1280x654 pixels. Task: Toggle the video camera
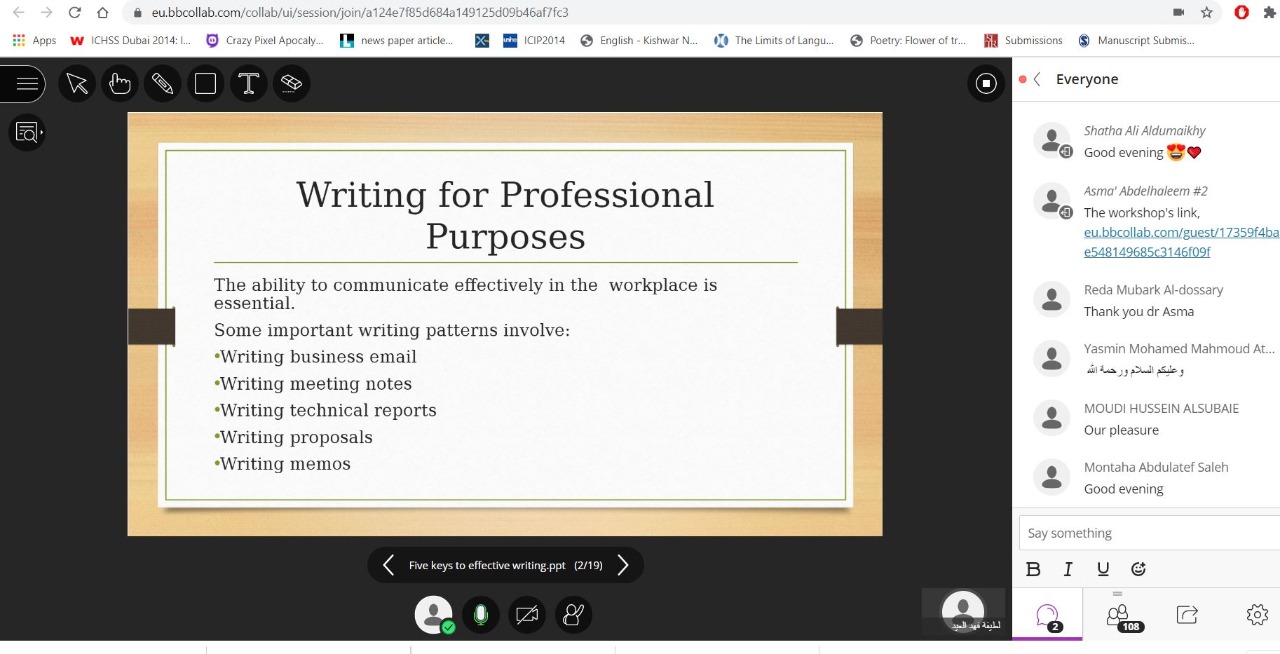click(x=527, y=615)
